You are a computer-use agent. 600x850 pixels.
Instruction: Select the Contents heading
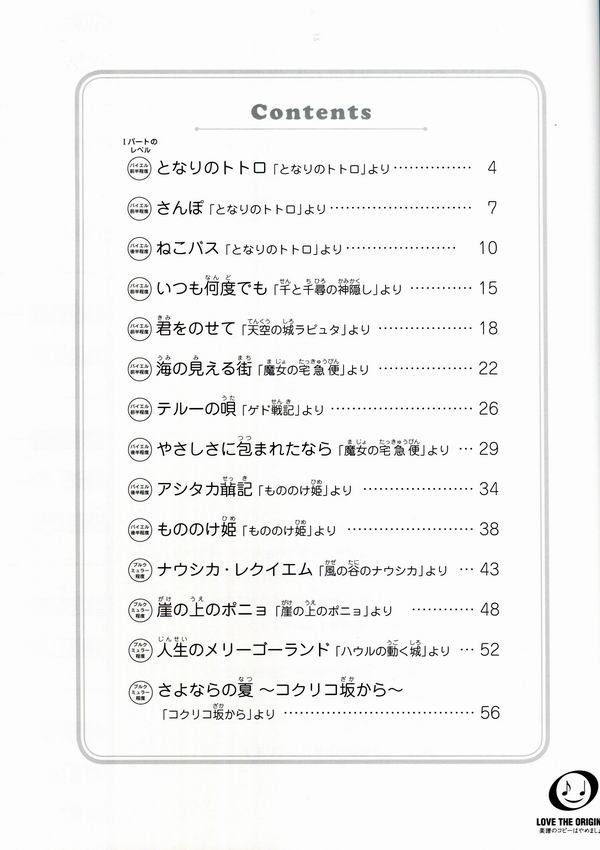click(x=312, y=112)
